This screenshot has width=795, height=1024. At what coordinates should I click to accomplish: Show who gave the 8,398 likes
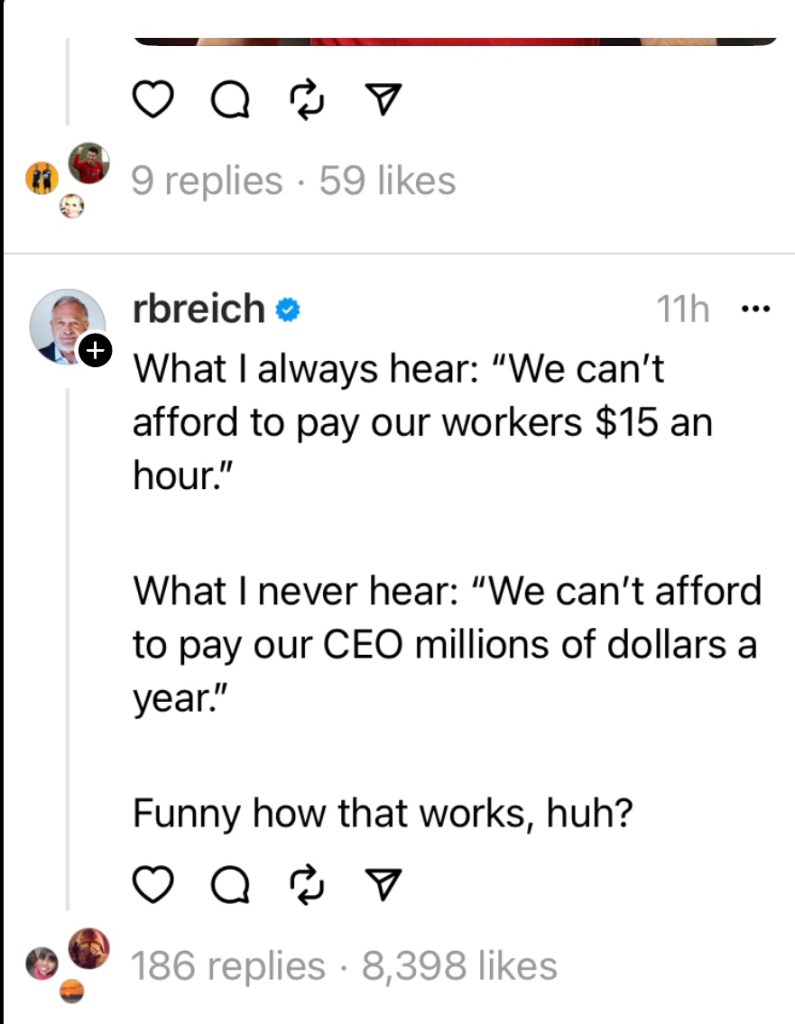point(459,966)
